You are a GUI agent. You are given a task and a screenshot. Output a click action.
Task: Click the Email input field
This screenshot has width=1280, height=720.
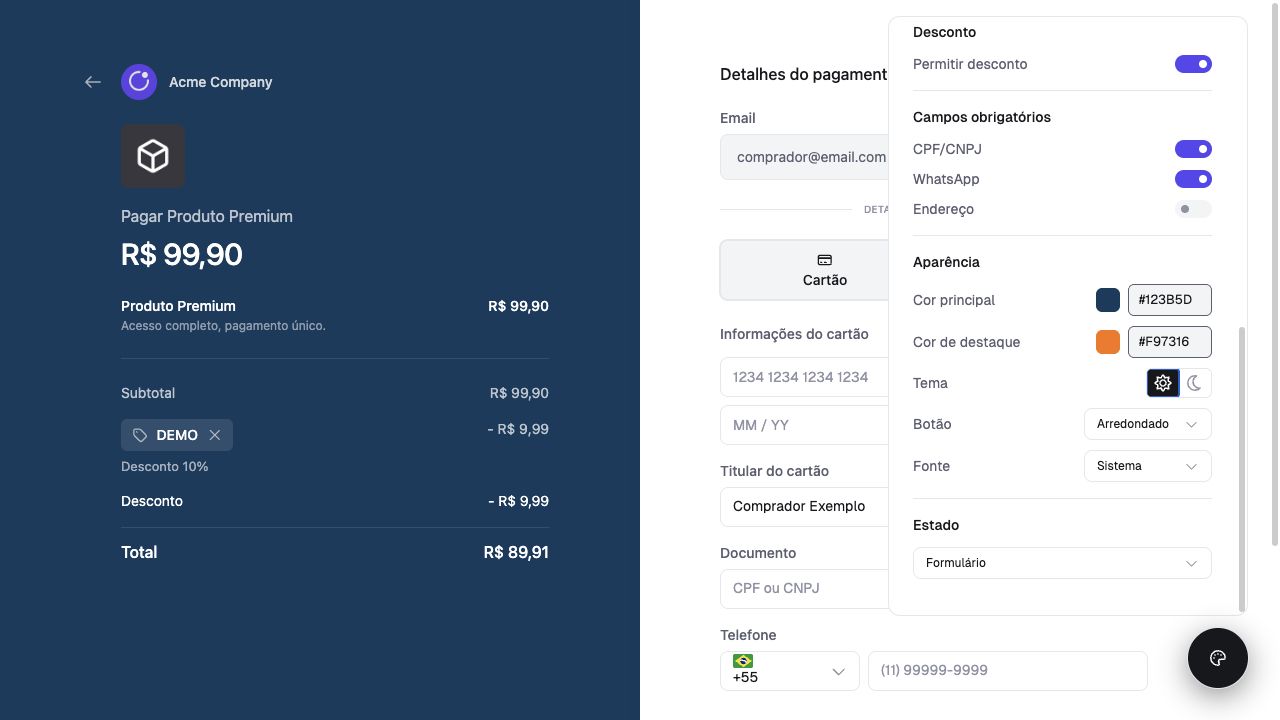[x=804, y=157]
